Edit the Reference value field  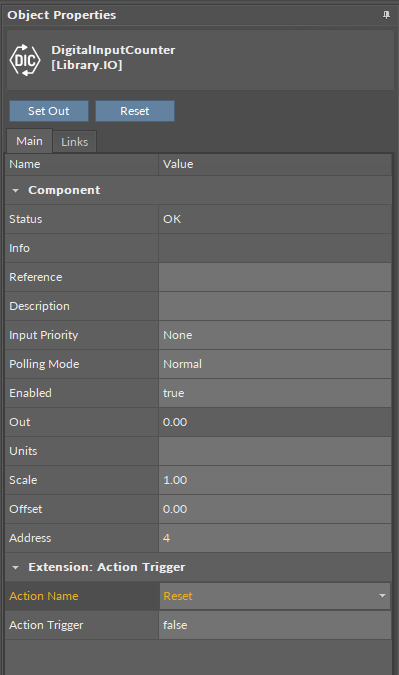tap(275, 277)
